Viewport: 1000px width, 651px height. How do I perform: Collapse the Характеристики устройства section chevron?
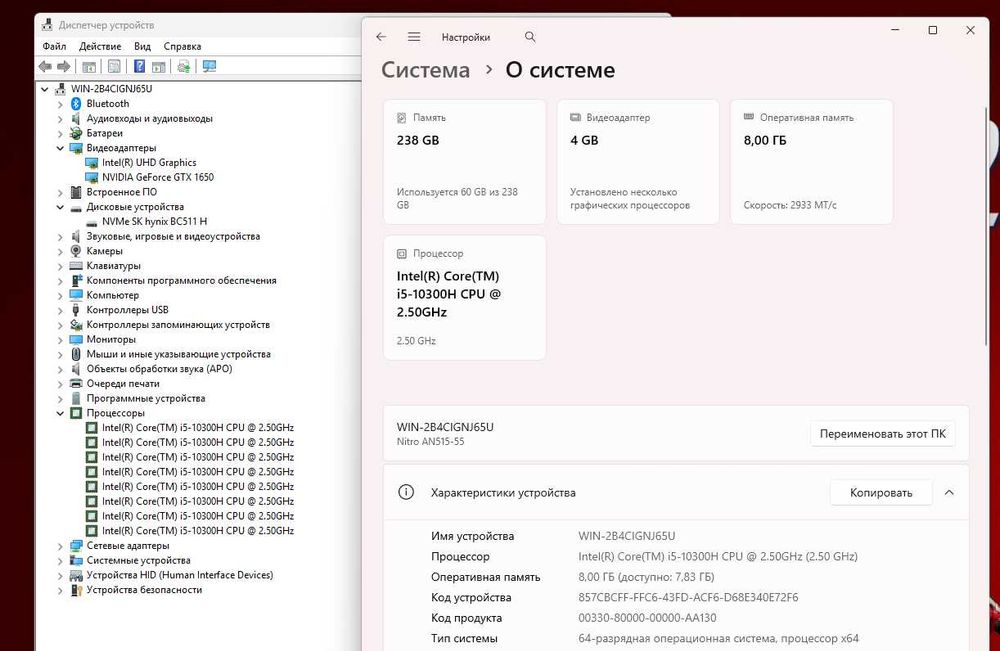[949, 493]
